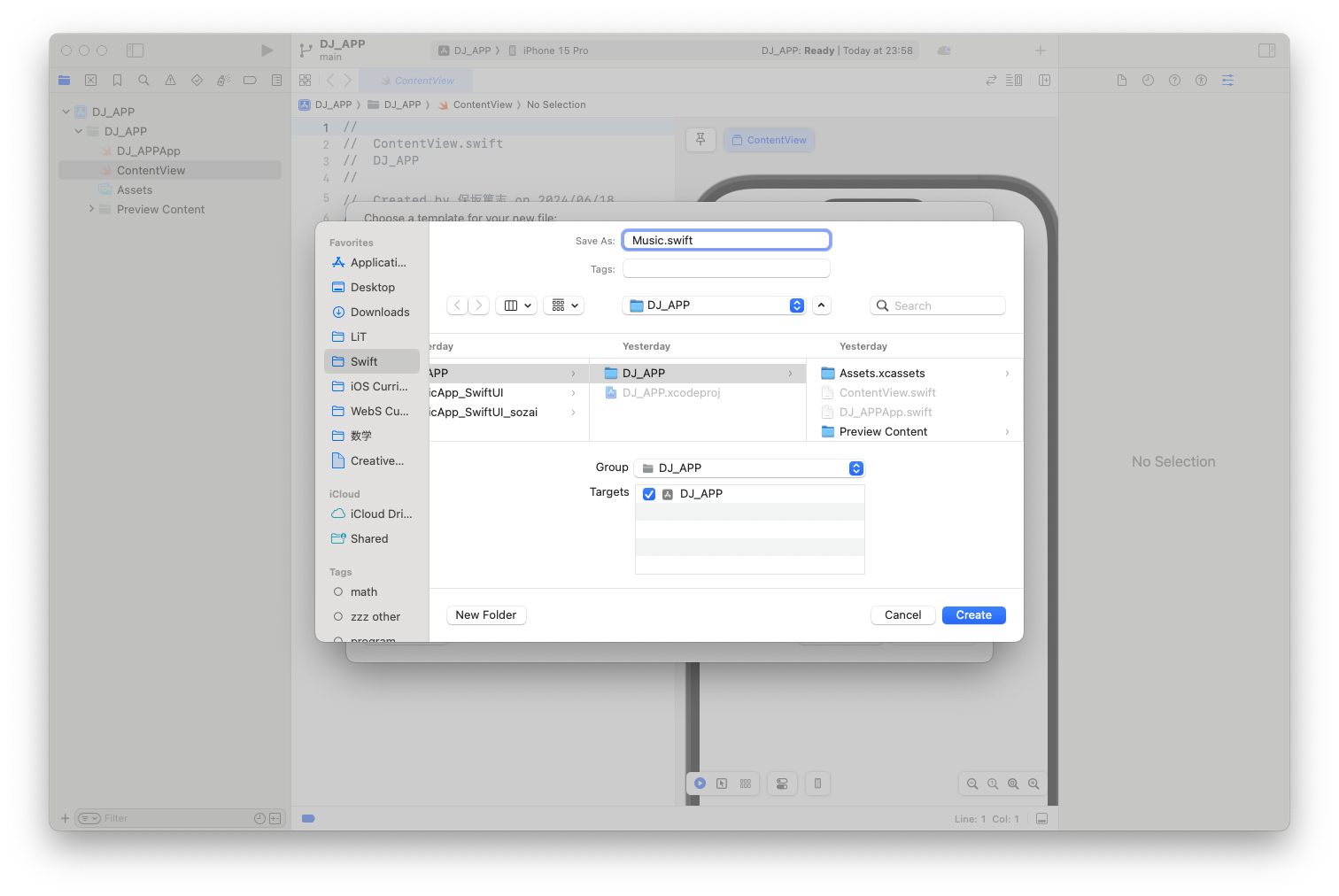Switch to the ContentView editor tab
1339x896 pixels.
416,80
